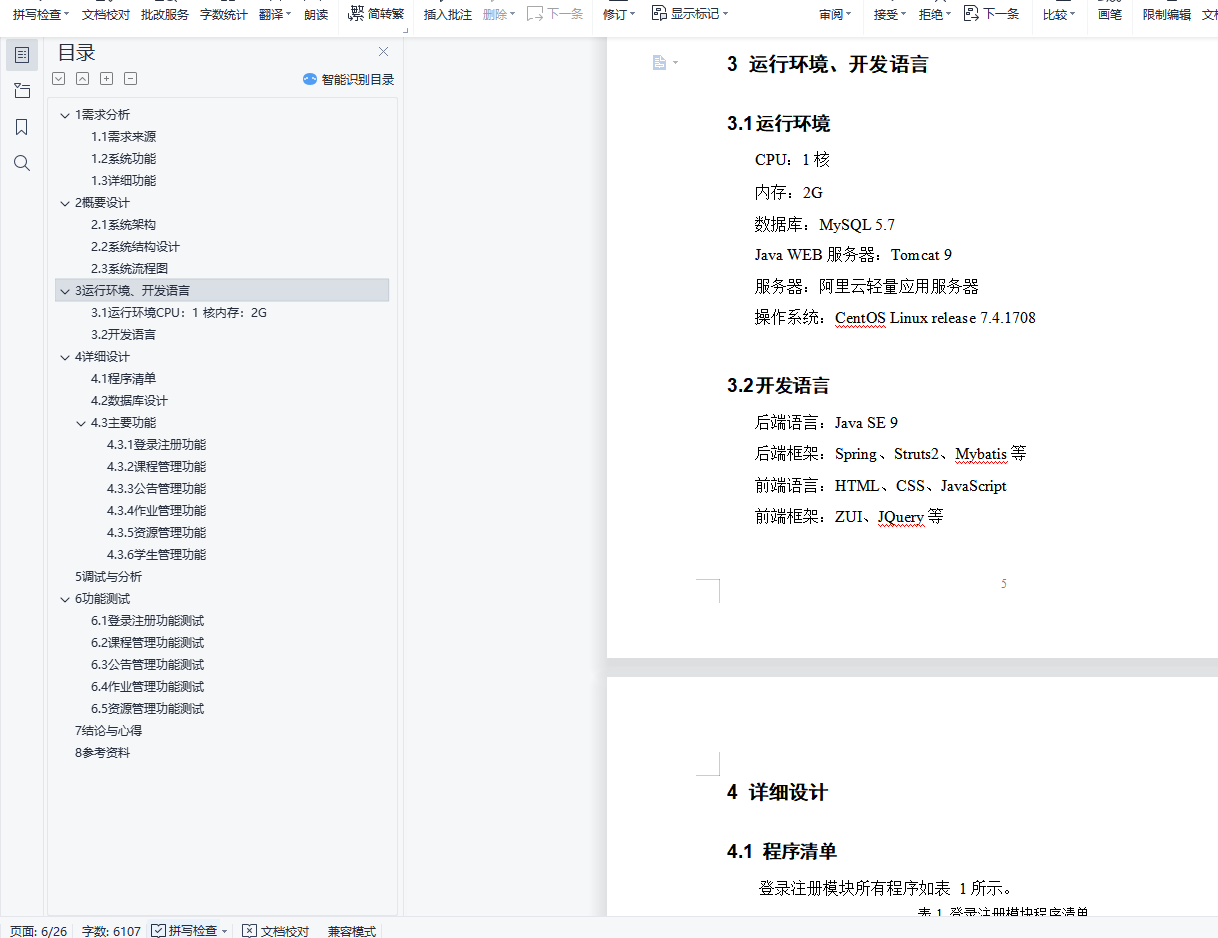Open 4.3.6学生管理功能 outline entry
The height and width of the screenshot is (938, 1218).
pos(156,555)
